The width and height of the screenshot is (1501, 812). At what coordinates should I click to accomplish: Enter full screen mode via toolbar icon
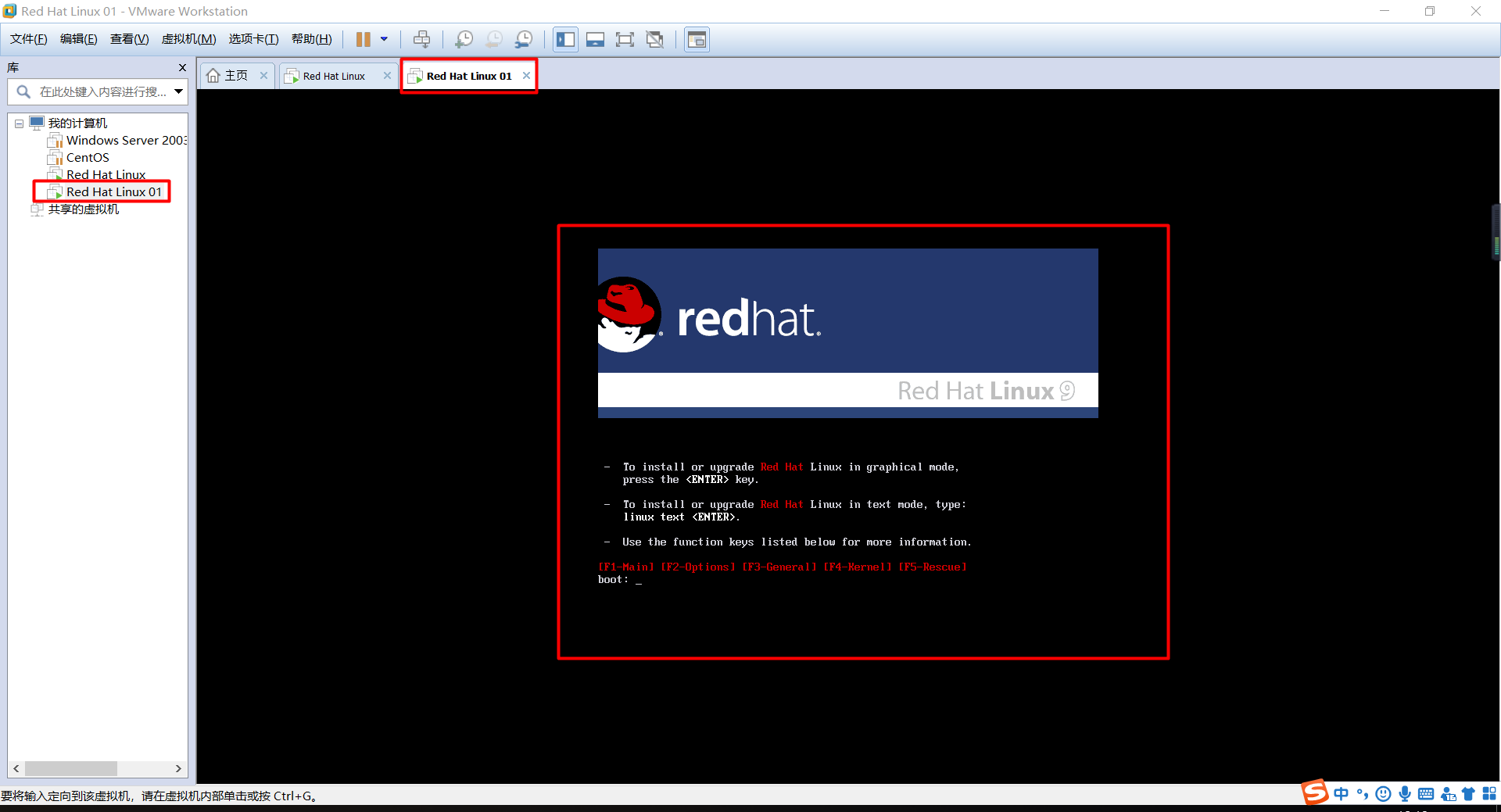click(625, 39)
